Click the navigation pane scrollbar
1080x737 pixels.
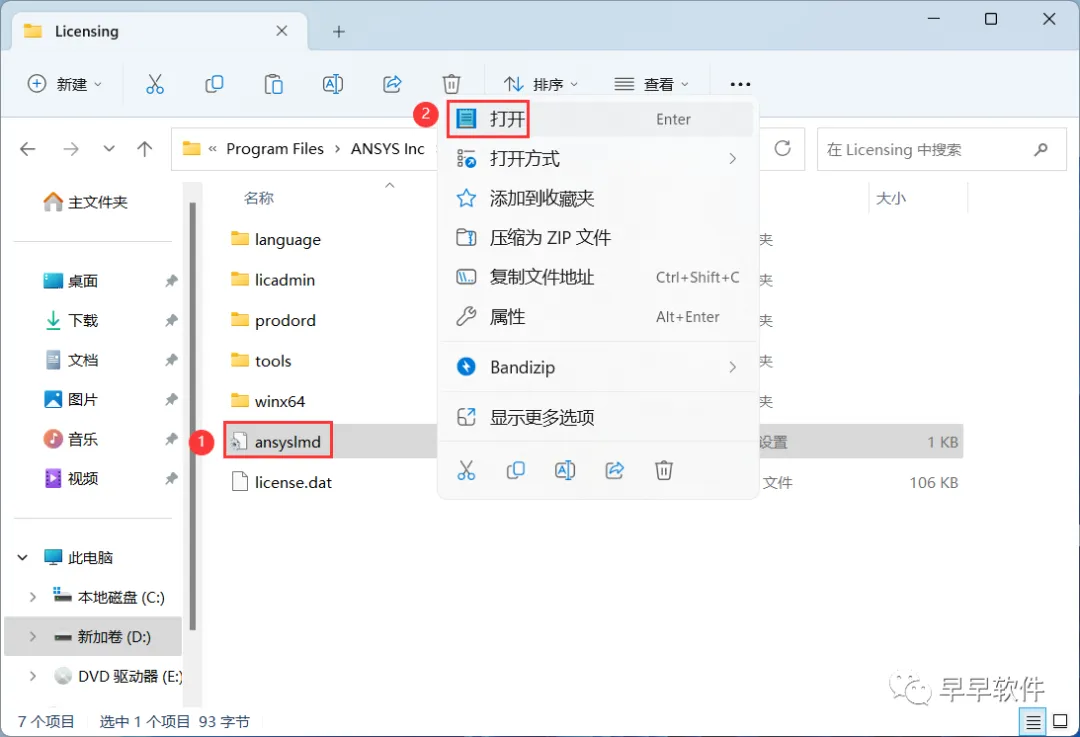click(193, 417)
